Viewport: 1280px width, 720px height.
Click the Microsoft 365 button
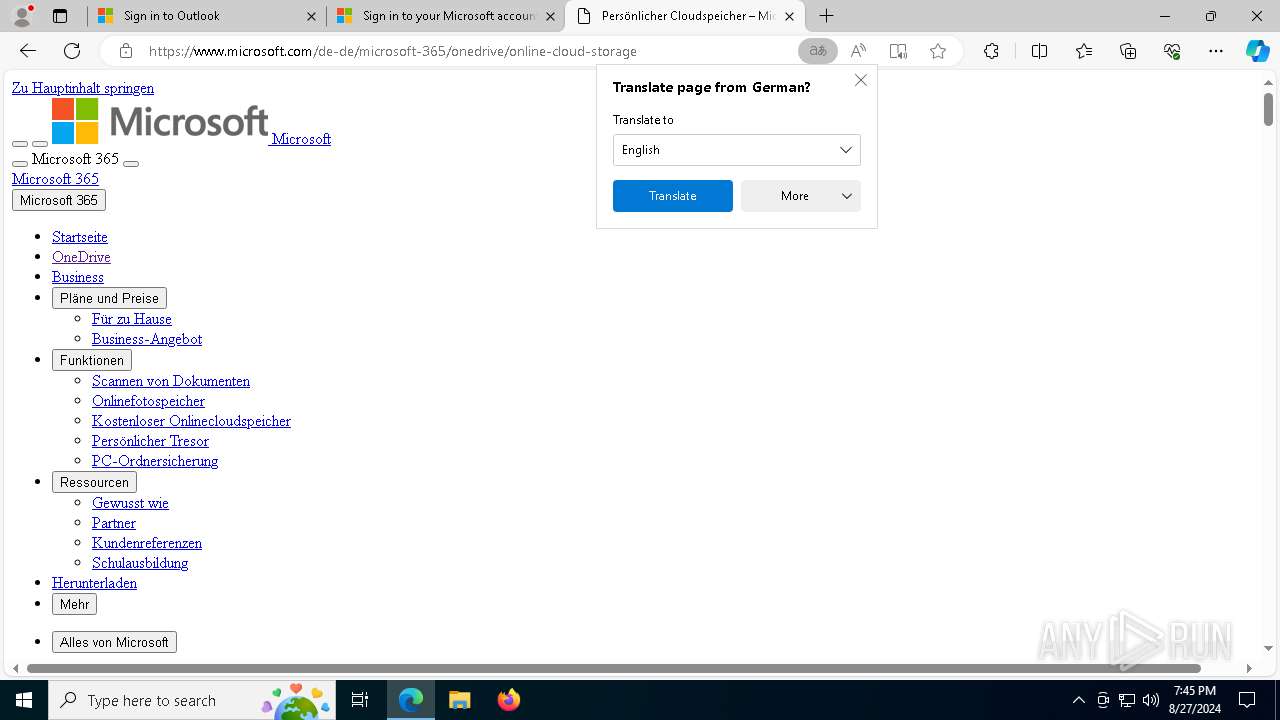click(x=59, y=200)
